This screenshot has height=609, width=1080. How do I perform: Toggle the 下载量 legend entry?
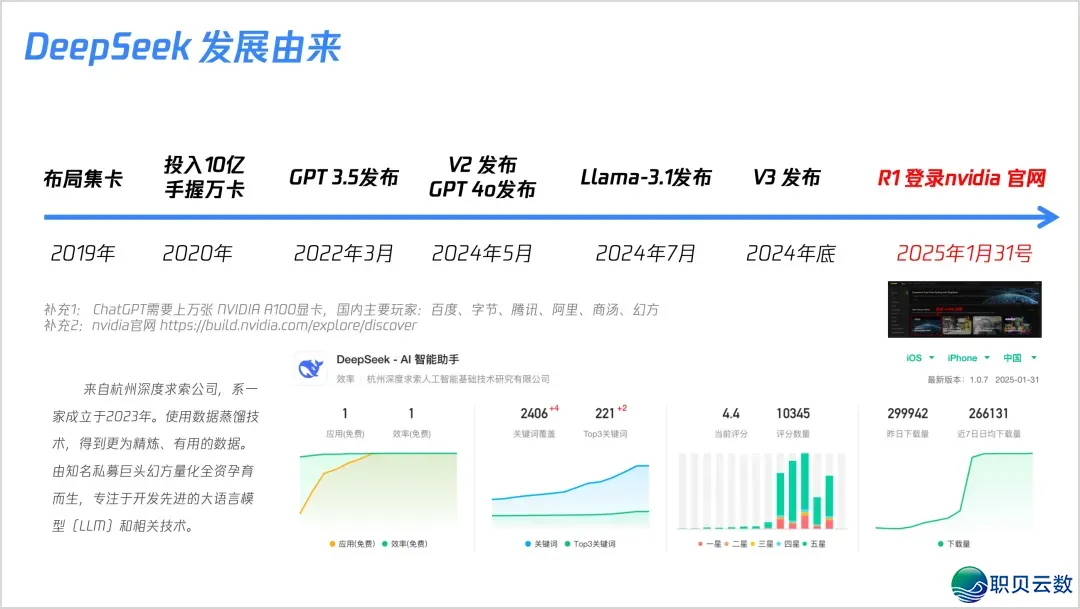tap(954, 544)
